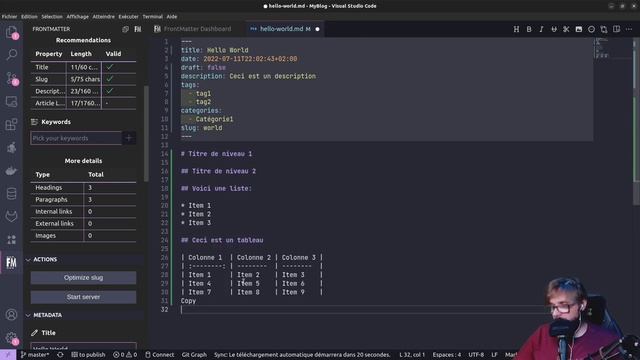Select the Front Matter FM activity icon

[x=11, y=262]
